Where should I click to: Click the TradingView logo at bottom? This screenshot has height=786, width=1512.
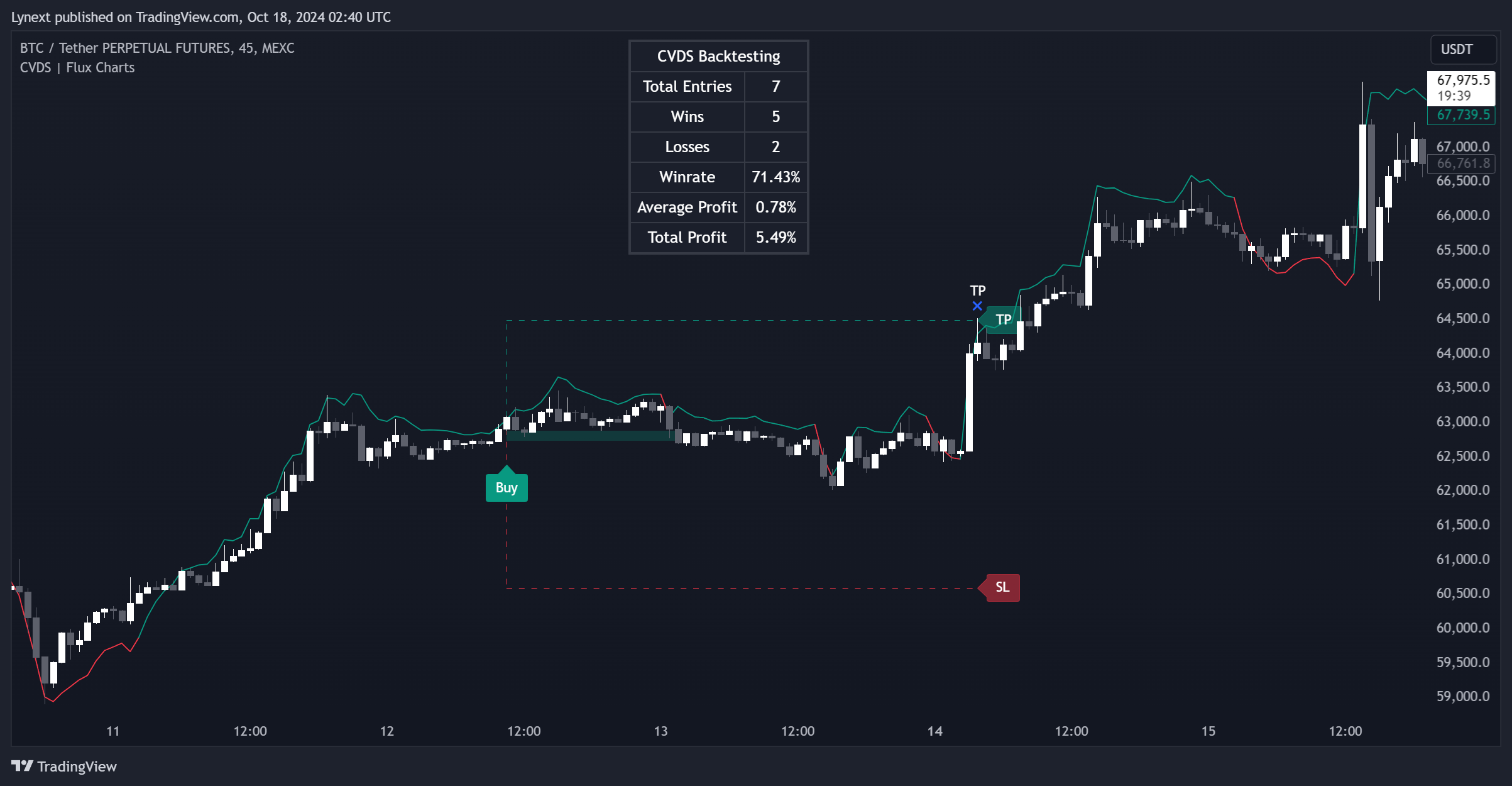click(64, 766)
